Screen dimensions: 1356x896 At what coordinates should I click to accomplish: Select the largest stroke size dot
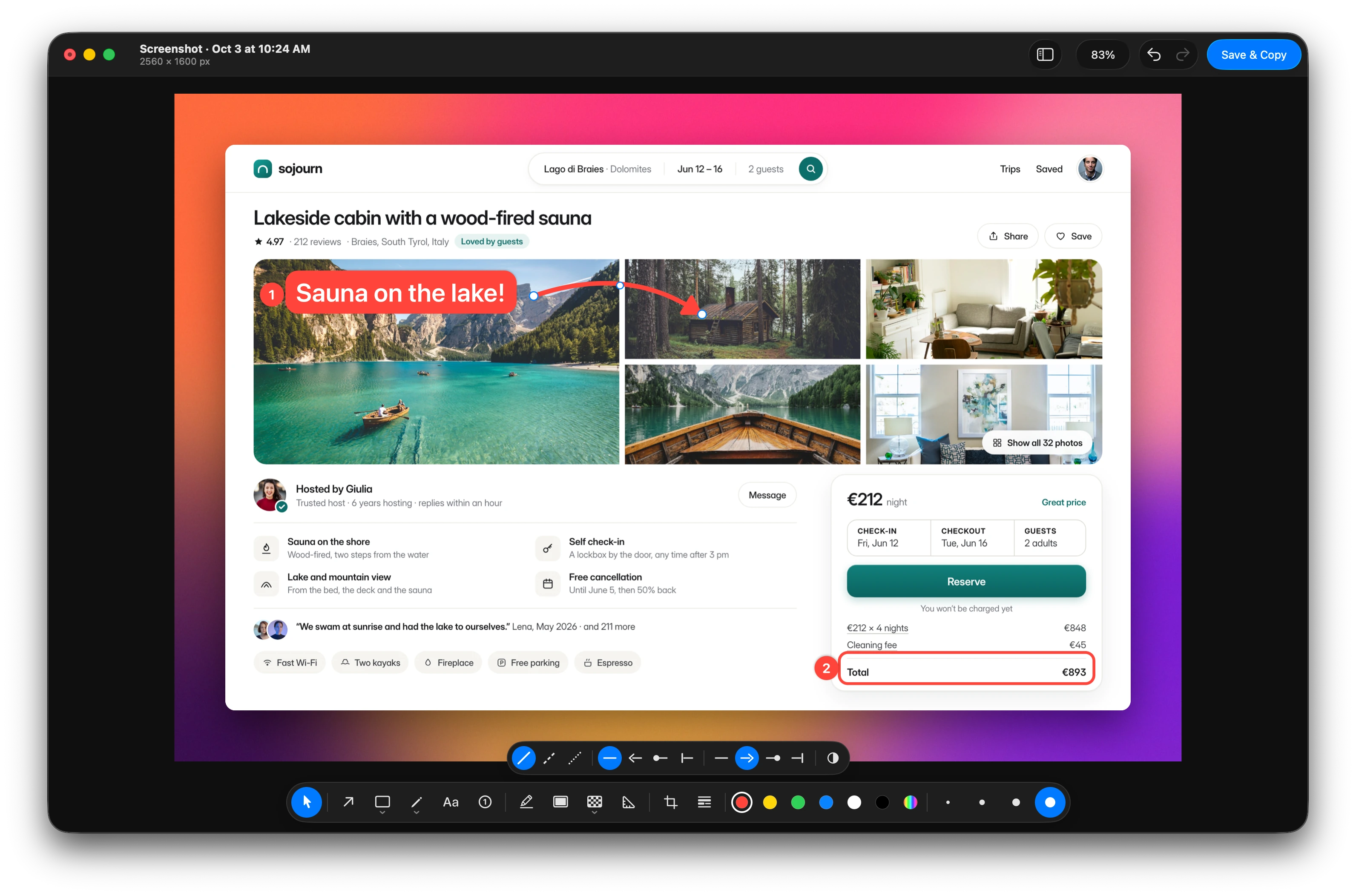tap(1050, 802)
